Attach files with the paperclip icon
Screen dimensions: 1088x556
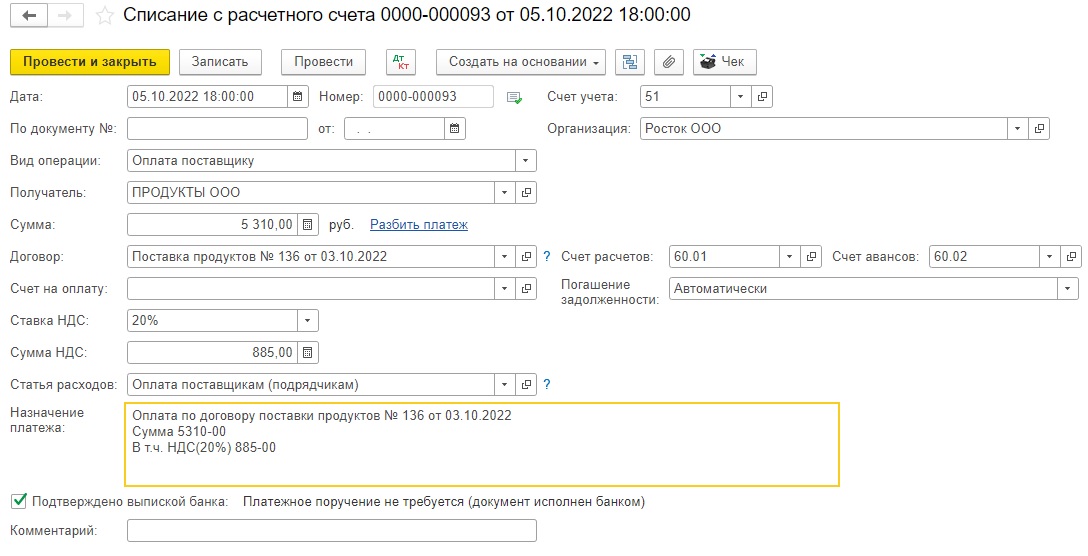coord(668,62)
